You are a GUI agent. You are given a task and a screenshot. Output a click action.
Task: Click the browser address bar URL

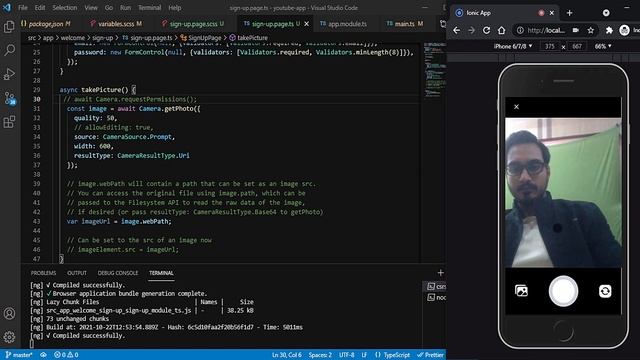546,30
